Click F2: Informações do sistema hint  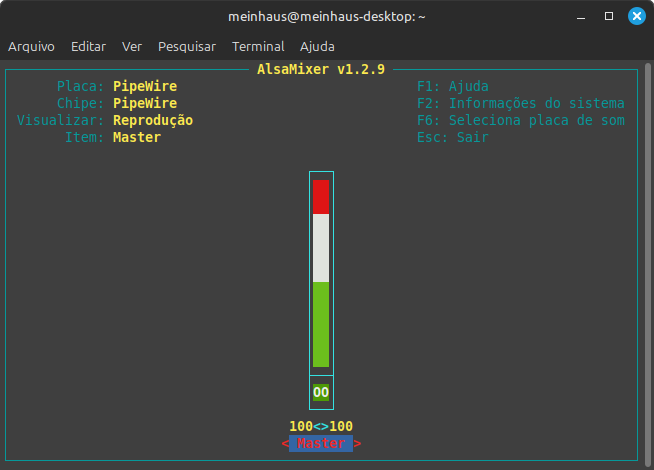(x=521, y=103)
